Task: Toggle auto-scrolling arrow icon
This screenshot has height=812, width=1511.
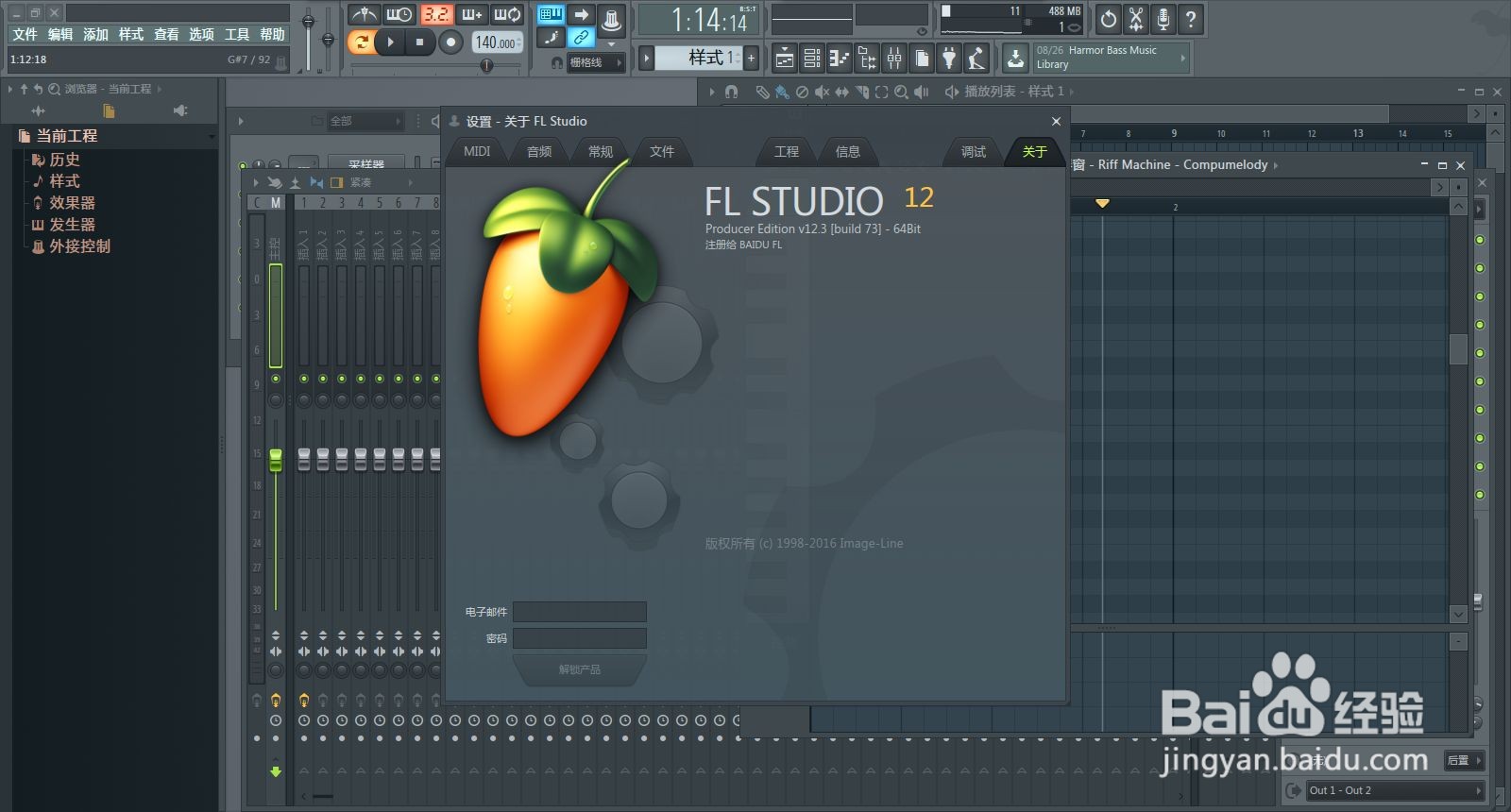Action: click(582, 14)
